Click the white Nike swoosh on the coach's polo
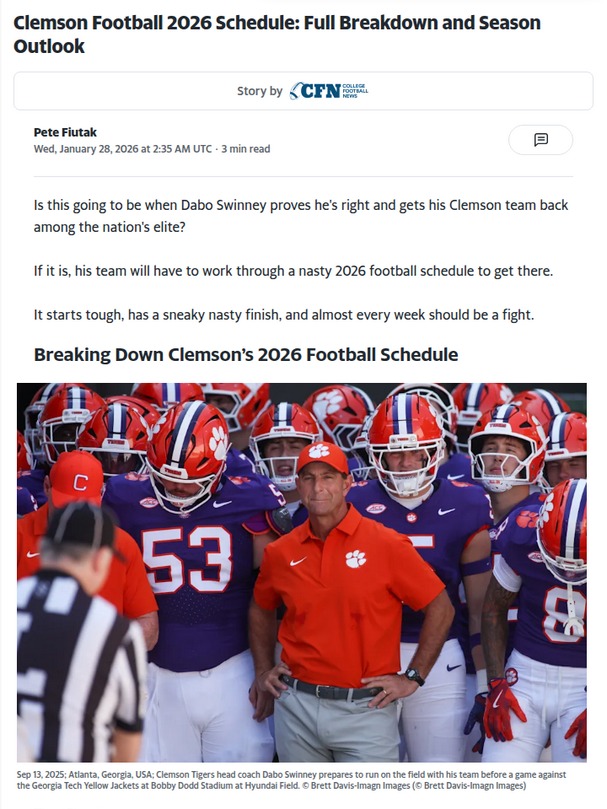This screenshot has height=809, width=607. coord(298,562)
